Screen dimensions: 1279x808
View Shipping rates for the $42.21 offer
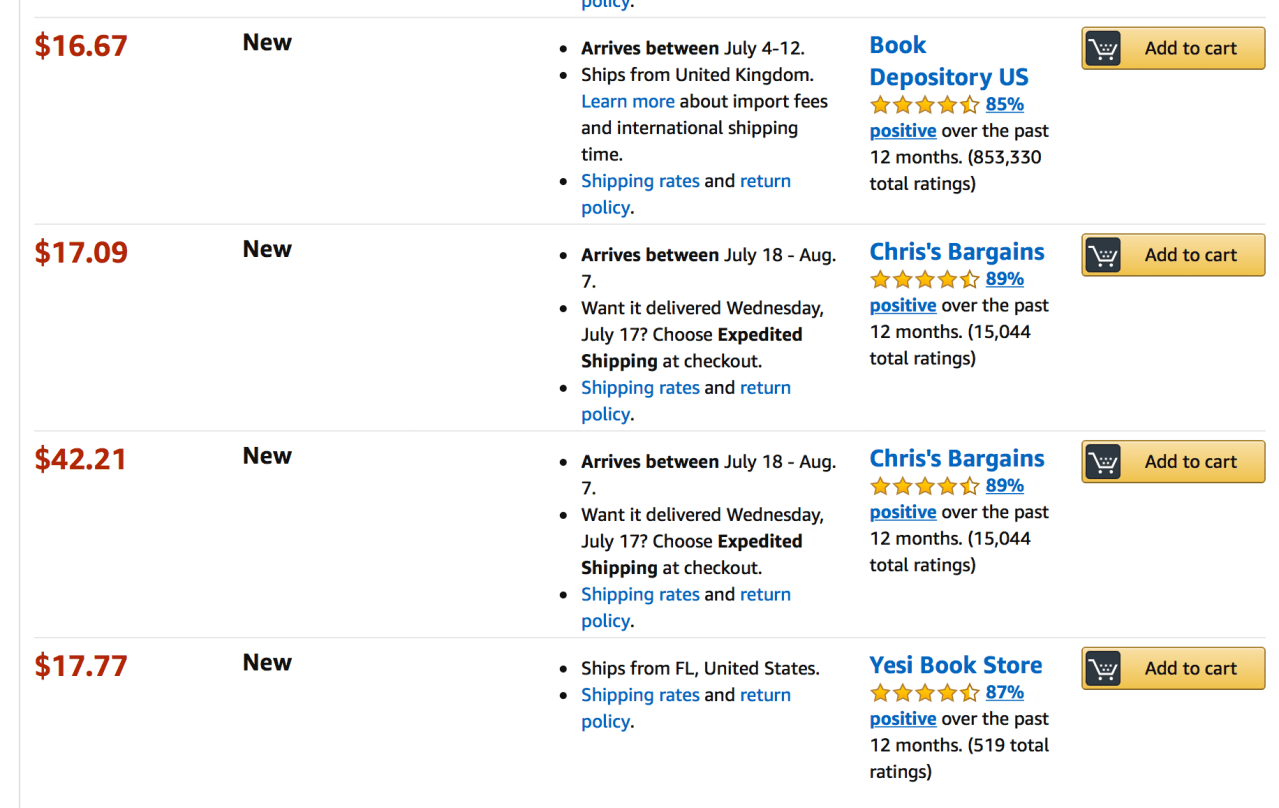[640, 595]
